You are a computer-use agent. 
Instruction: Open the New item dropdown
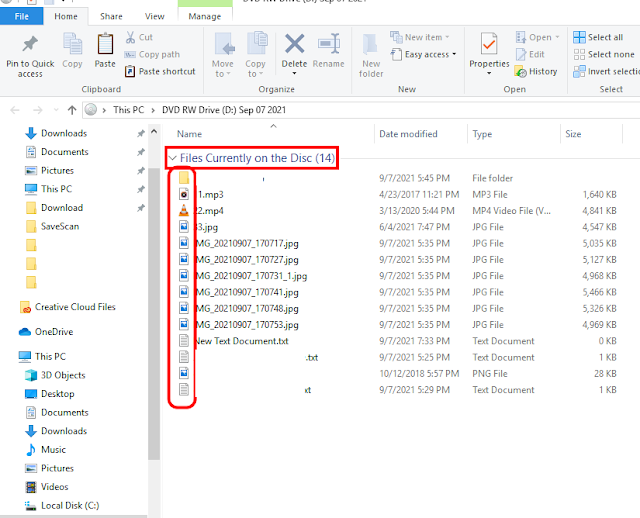click(x=420, y=37)
